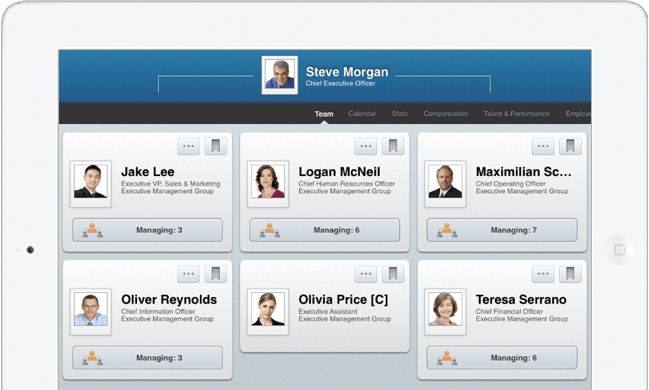This screenshot has height=390, width=649.
Task: Click the Chief Human Resources Officer title
Action: 346,184
